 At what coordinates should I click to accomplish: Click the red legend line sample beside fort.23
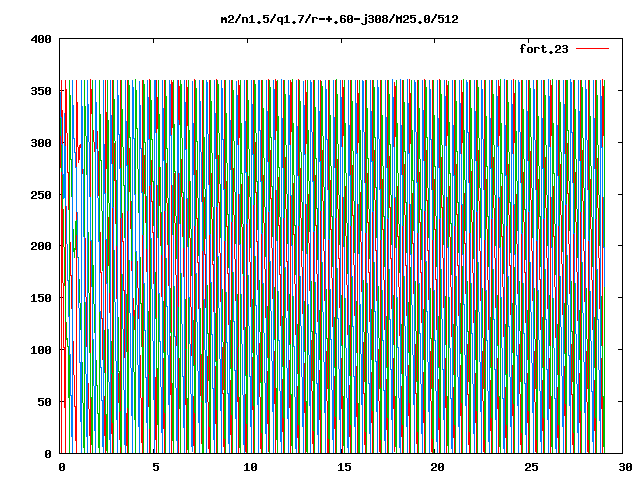[592, 49]
